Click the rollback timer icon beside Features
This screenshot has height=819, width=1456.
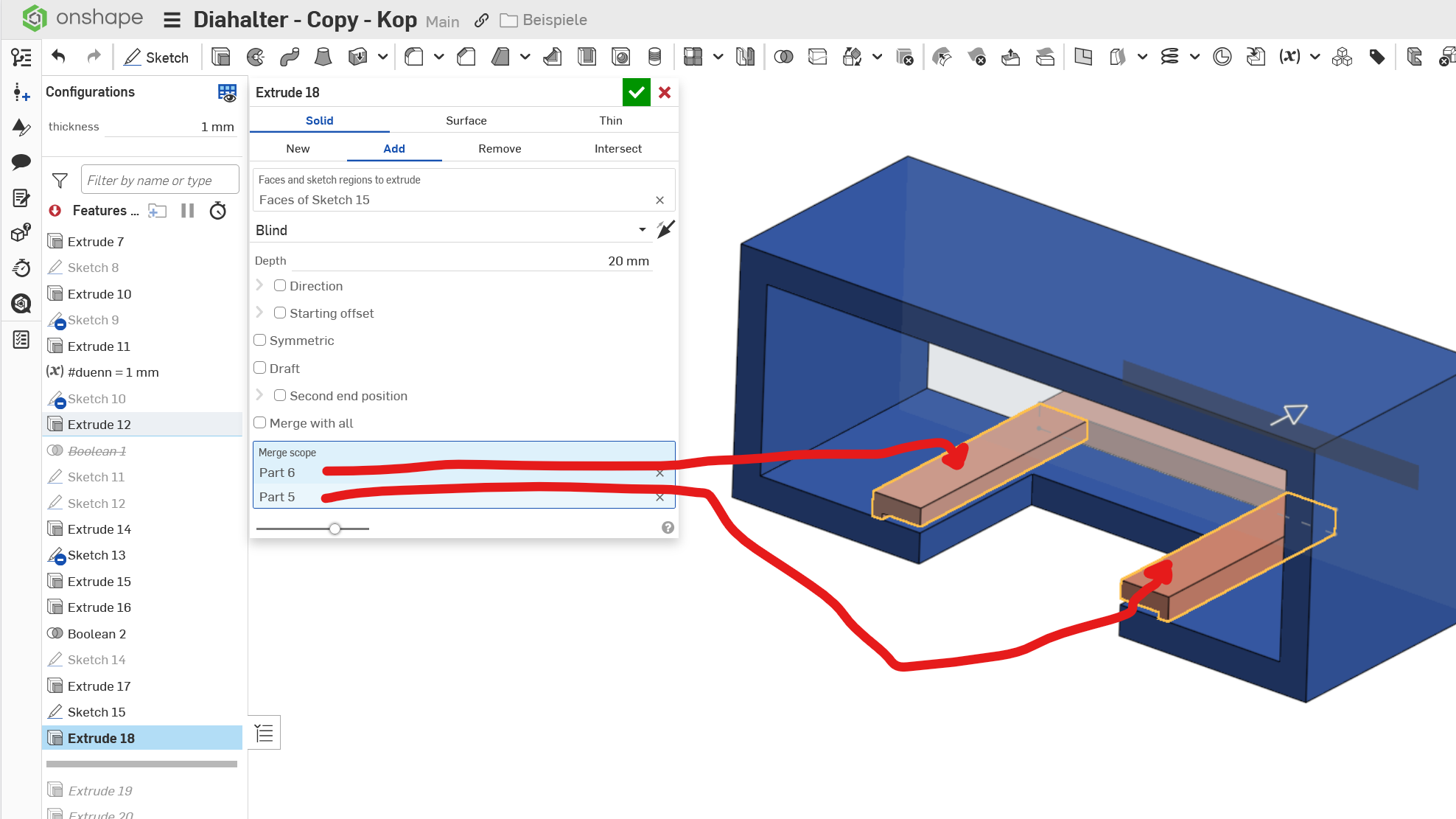(217, 211)
